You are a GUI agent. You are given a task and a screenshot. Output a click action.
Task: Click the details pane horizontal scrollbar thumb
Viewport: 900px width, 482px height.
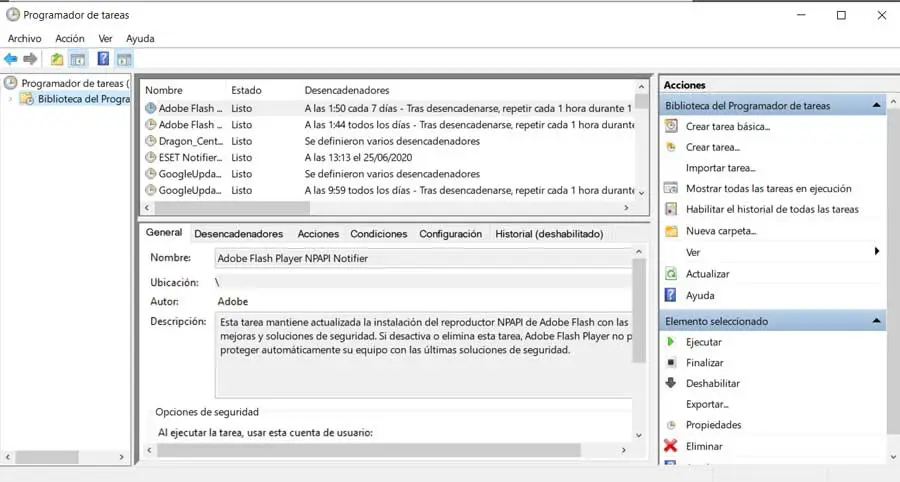pos(368,450)
